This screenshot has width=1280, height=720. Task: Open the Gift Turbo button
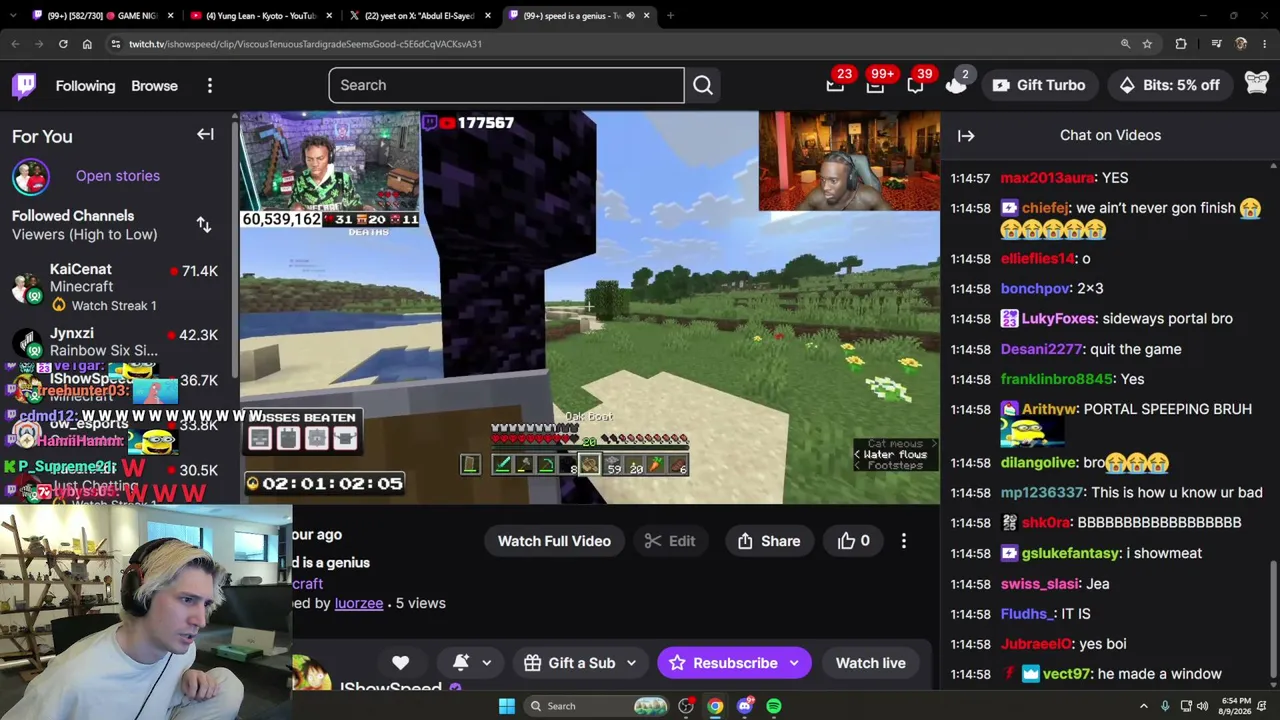coord(1038,85)
